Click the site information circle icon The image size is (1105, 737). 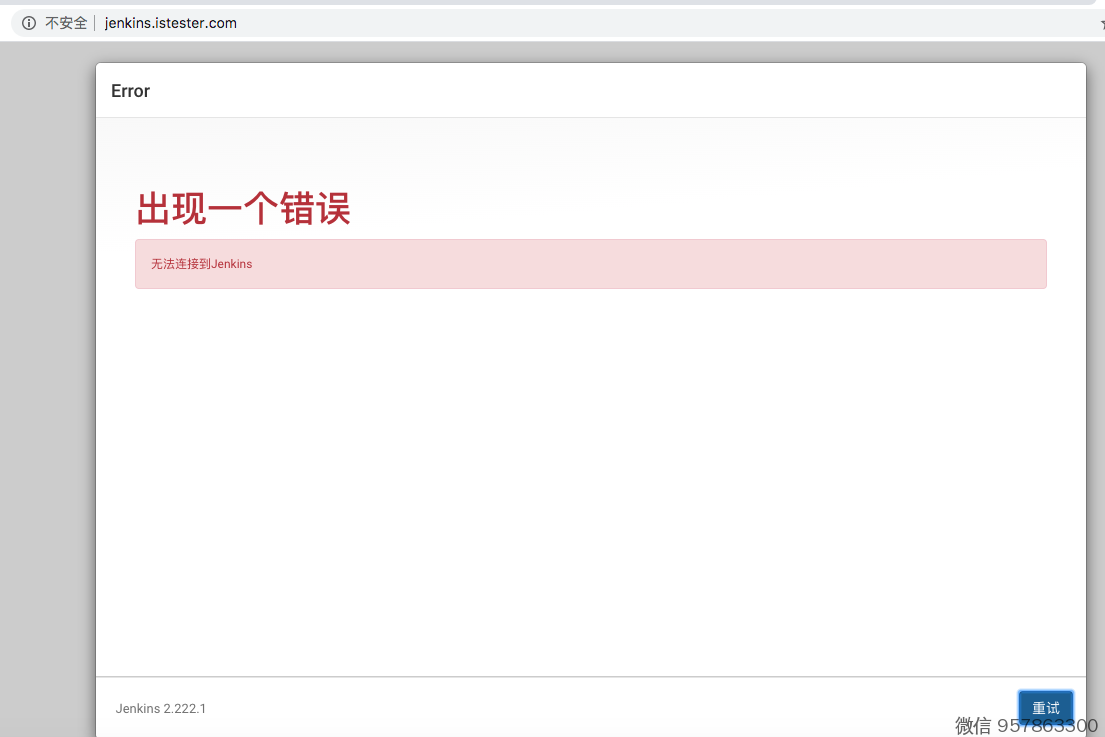(29, 23)
